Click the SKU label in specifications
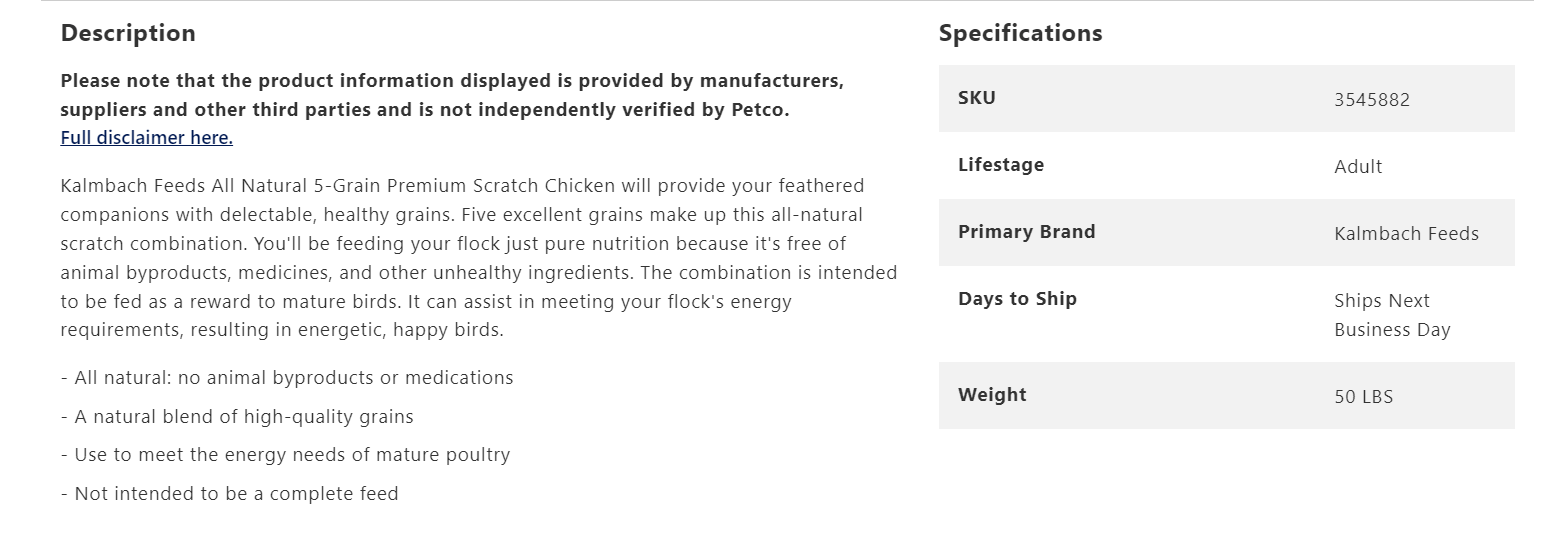 point(977,98)
